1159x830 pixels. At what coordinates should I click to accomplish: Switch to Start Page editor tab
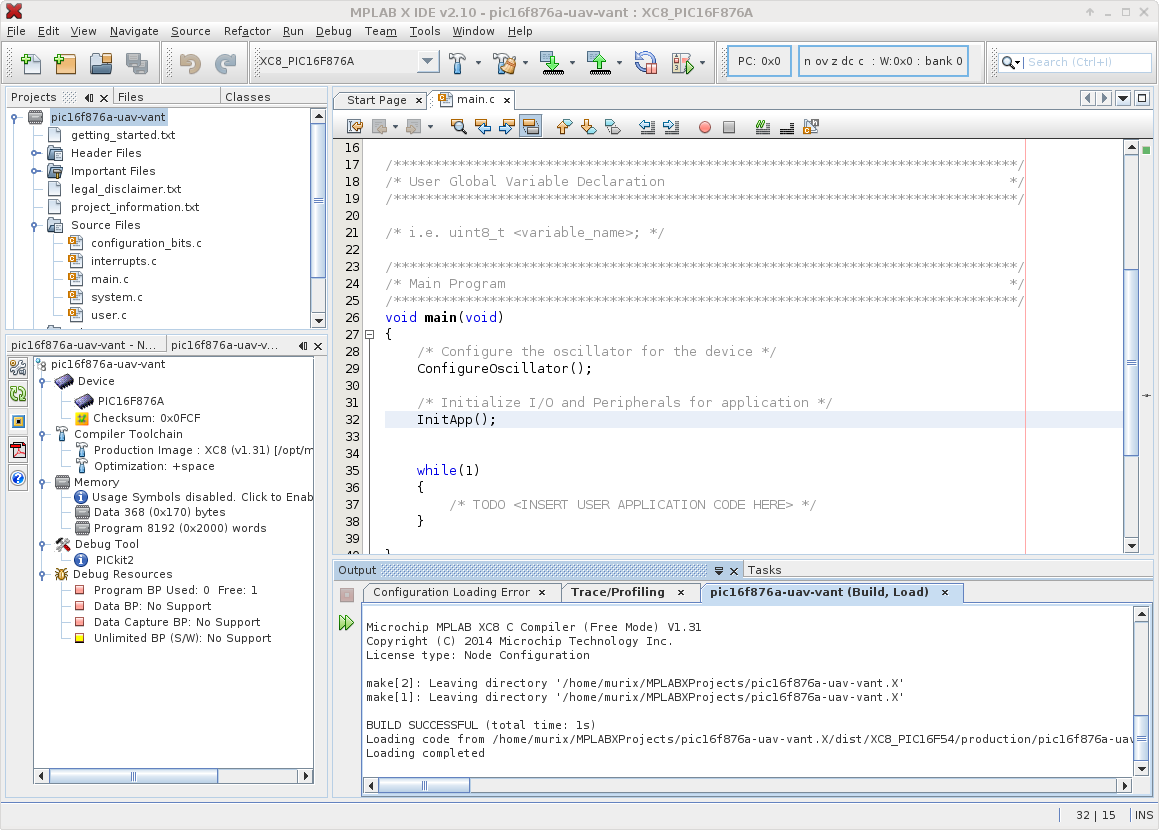[x=376, y=100]
